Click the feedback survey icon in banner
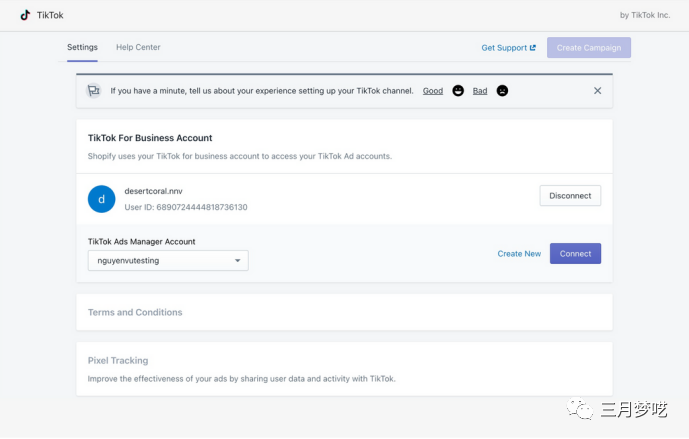689x439 pixels. click(x=94, y=91)
